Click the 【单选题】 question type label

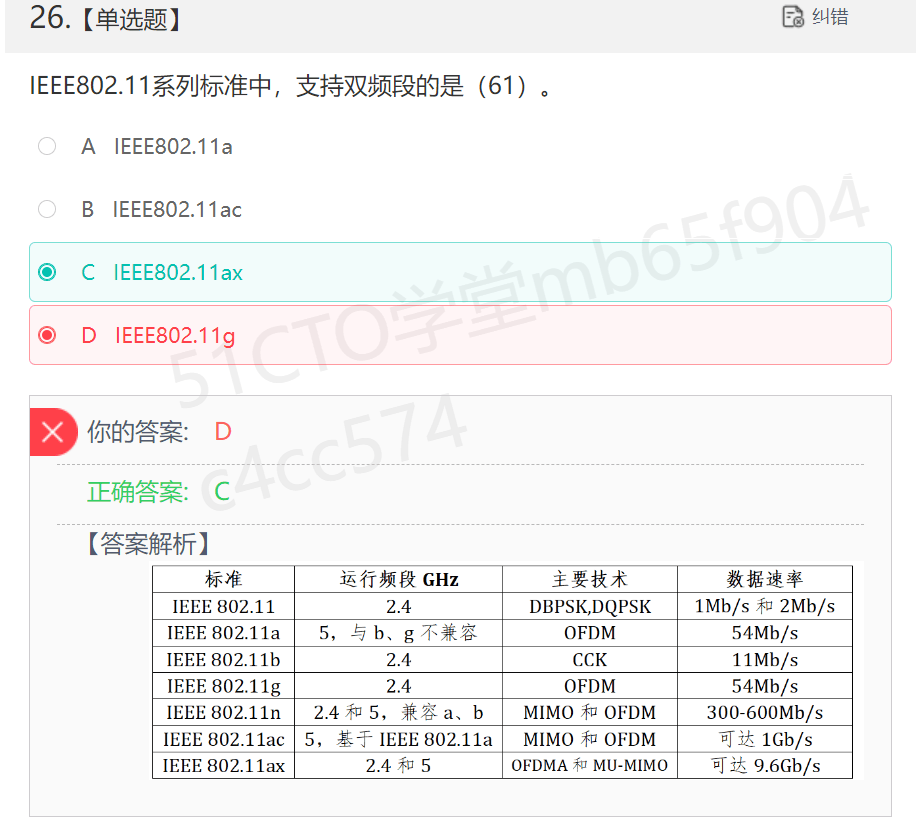click(132, 19)
